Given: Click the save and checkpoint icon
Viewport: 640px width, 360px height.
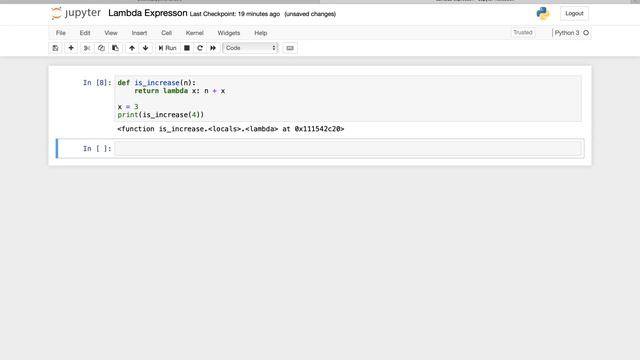Looking at the screenshot, I should (56, 48).
